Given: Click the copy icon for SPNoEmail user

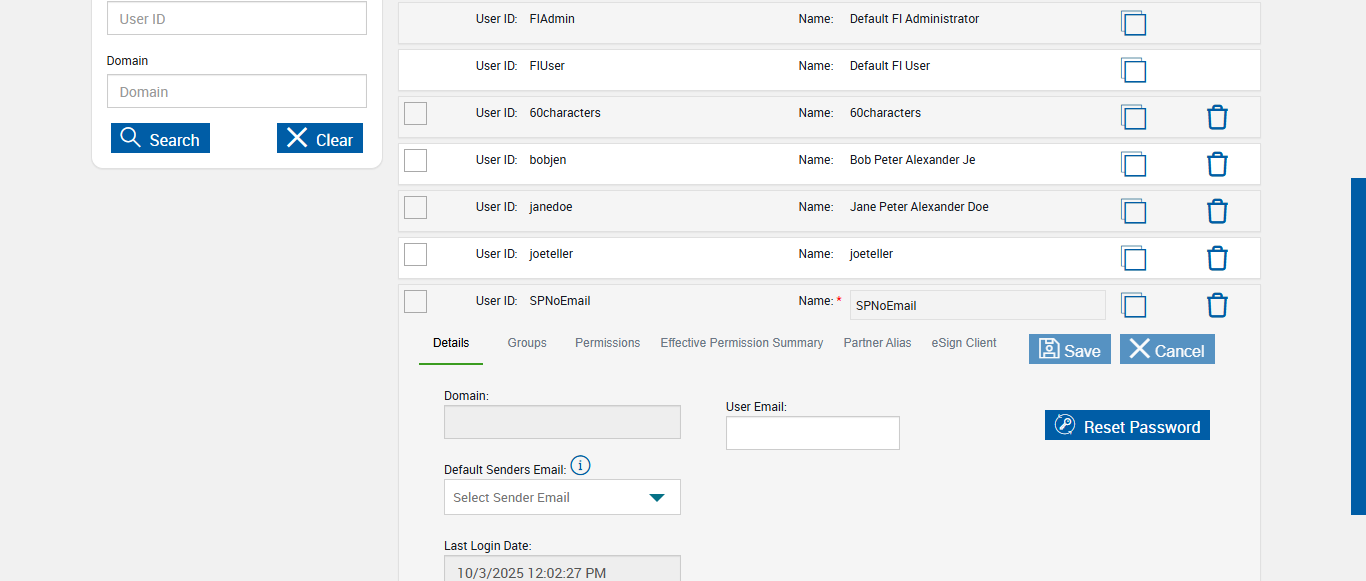Looking at the screenshot, I should pos(1133,305).
